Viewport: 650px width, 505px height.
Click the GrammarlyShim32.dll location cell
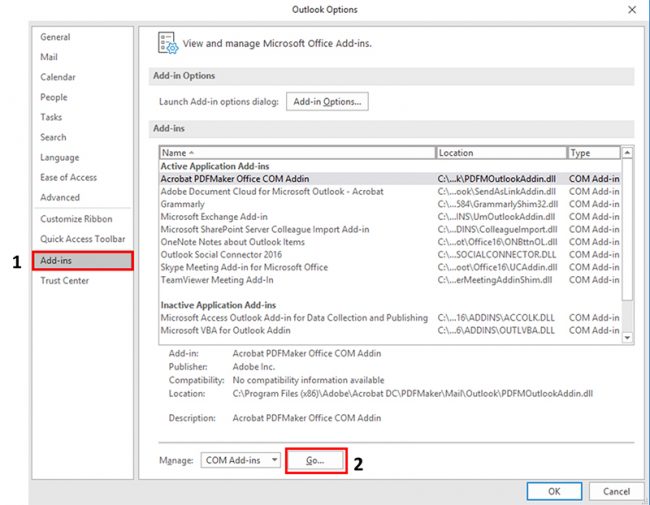[x=497, y=204]
